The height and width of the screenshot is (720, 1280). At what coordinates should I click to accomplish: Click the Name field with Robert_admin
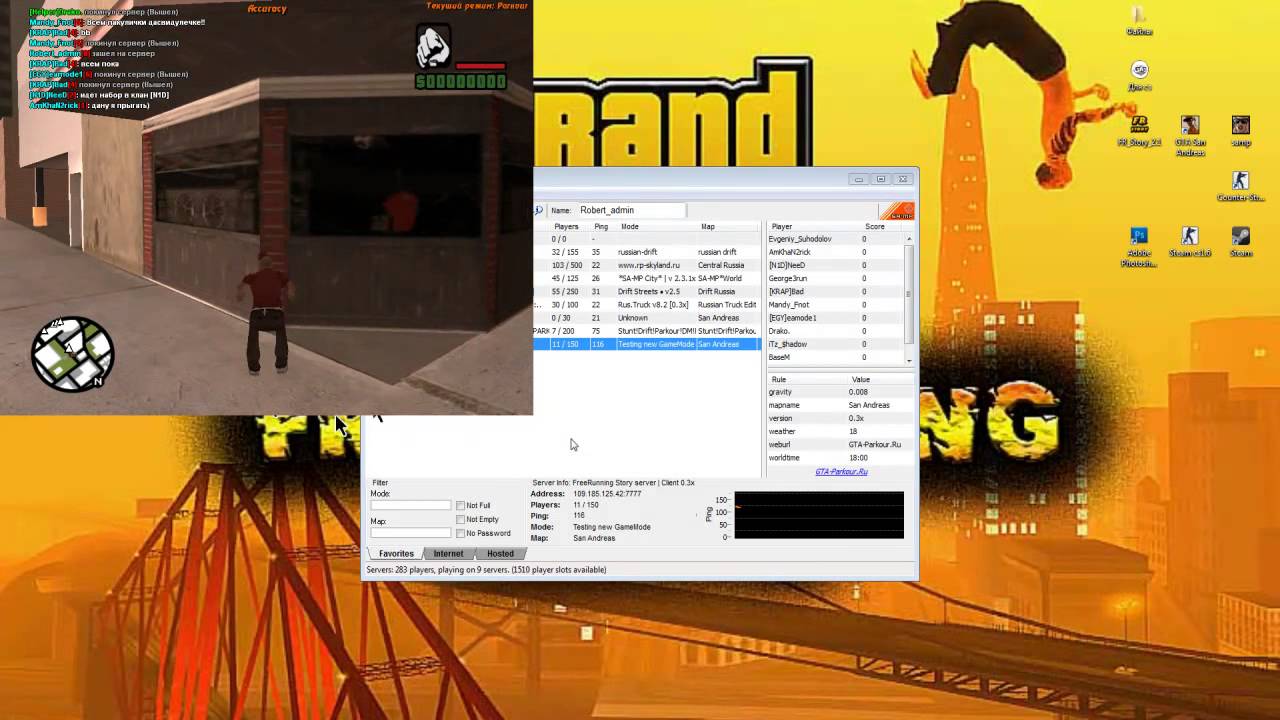point(630,210)
